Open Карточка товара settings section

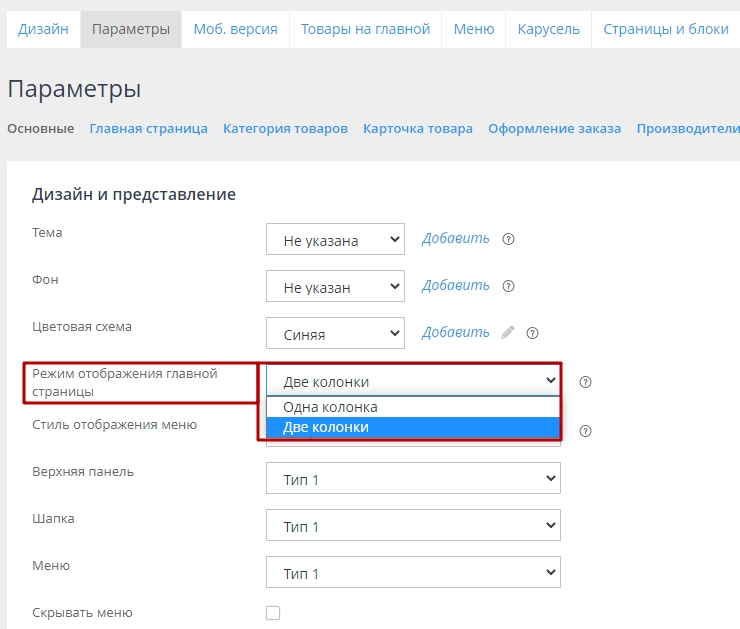pyautogui.click(x=417, y=129)
